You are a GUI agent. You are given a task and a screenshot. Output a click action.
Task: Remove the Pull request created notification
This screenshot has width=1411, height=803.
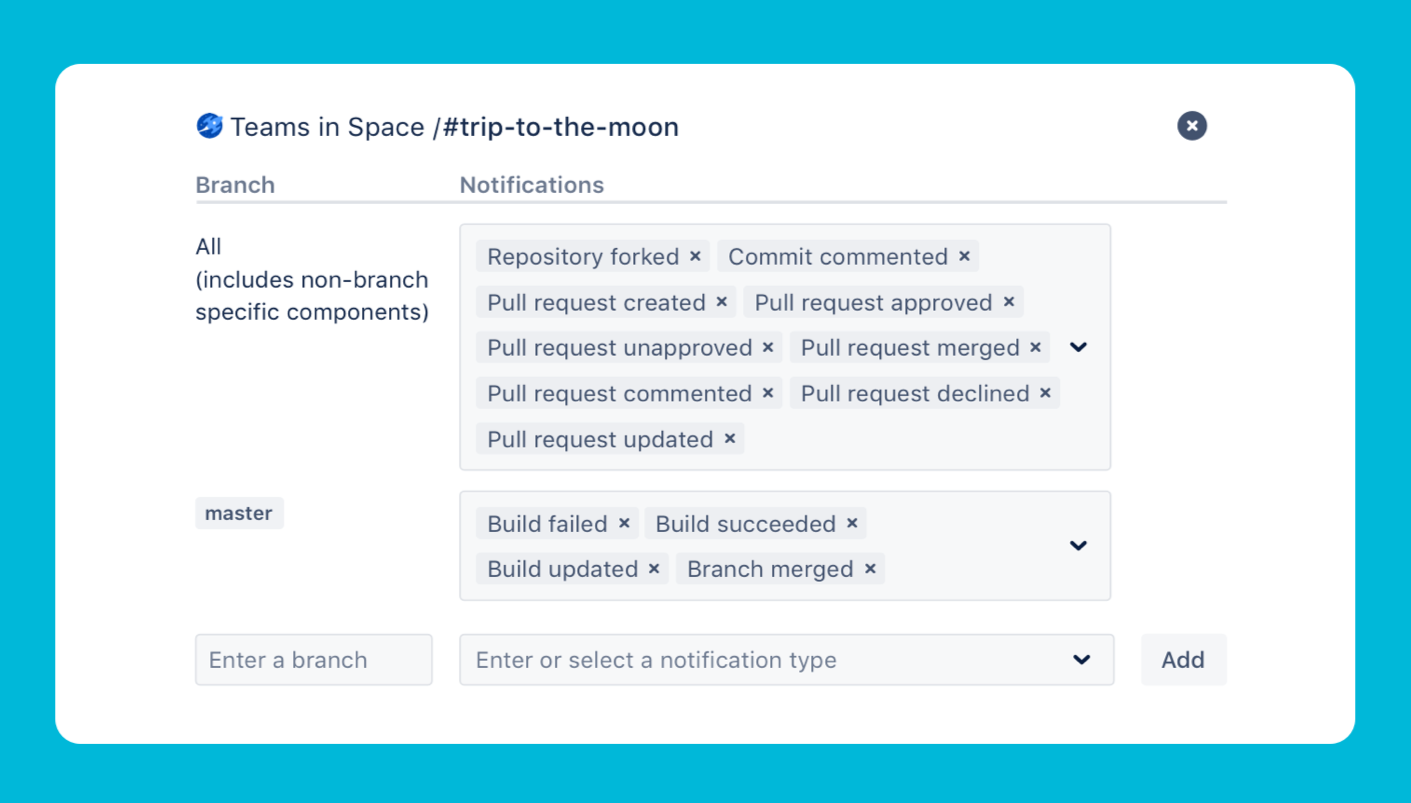click(x=722, y=302)
